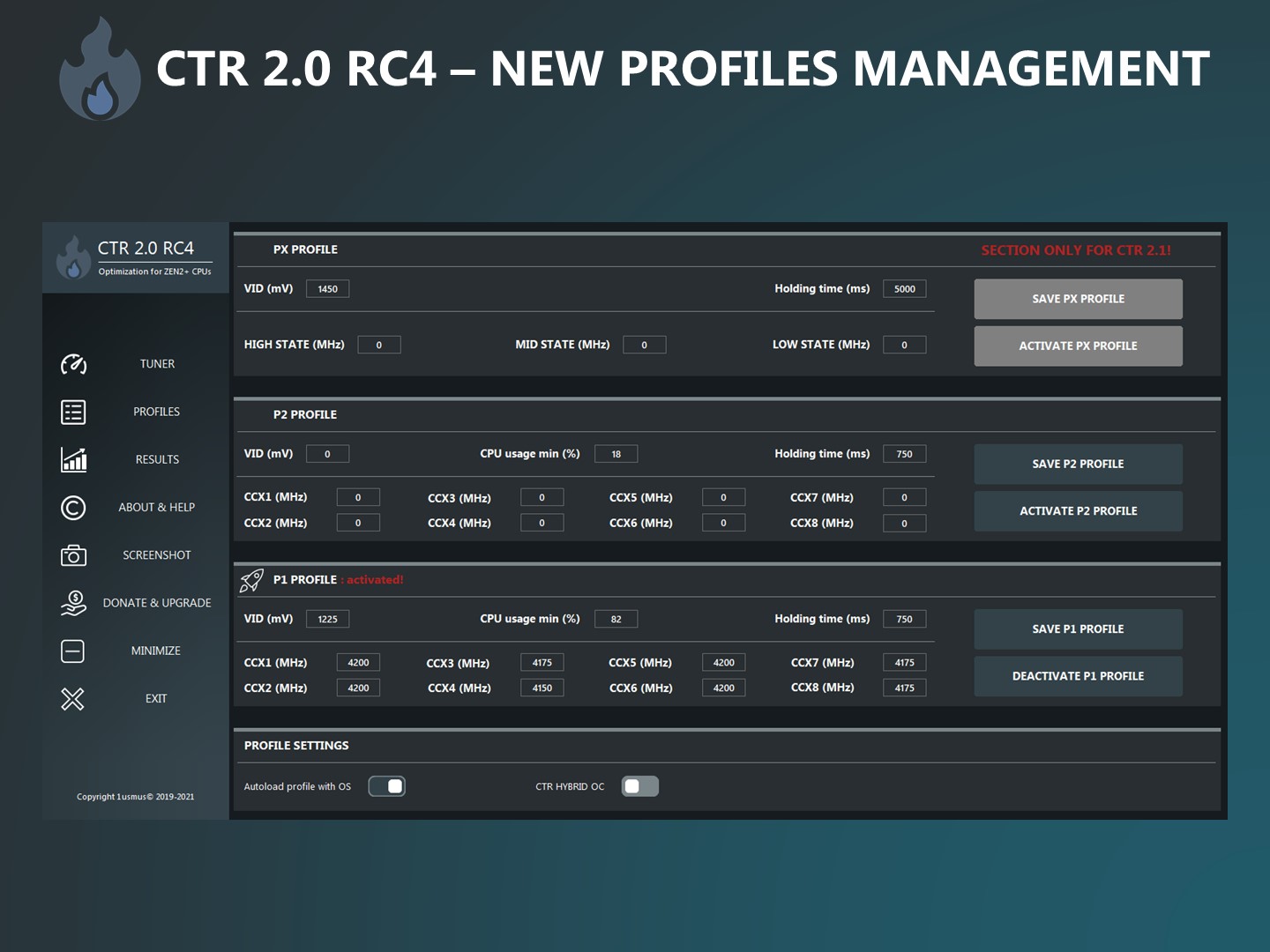Click P2 CPU usage min field showing 18
The image size is (1270, 952).
[x=616, y=454]
